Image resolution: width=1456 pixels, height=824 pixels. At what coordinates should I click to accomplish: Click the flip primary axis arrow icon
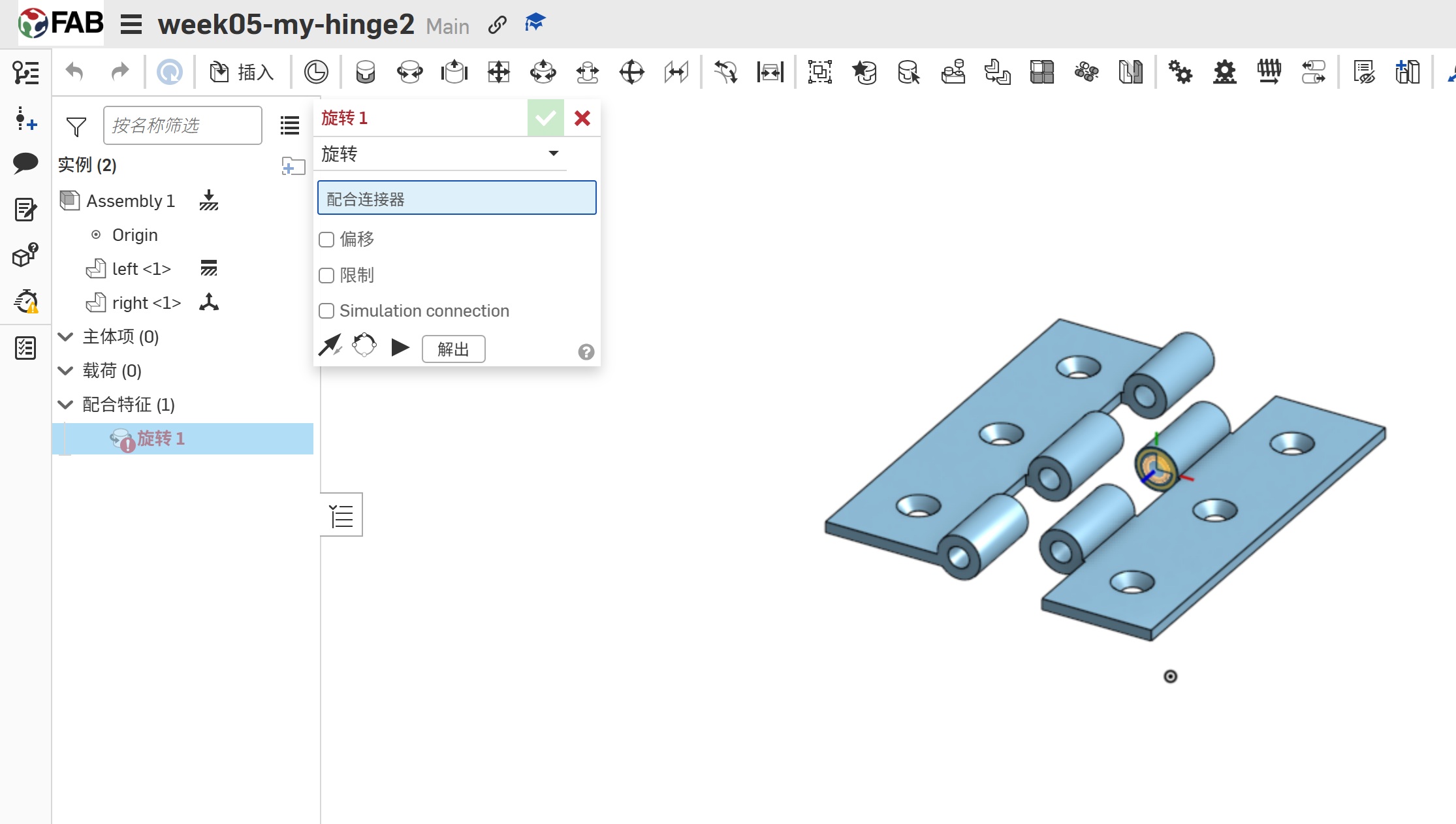click(330, 345)
